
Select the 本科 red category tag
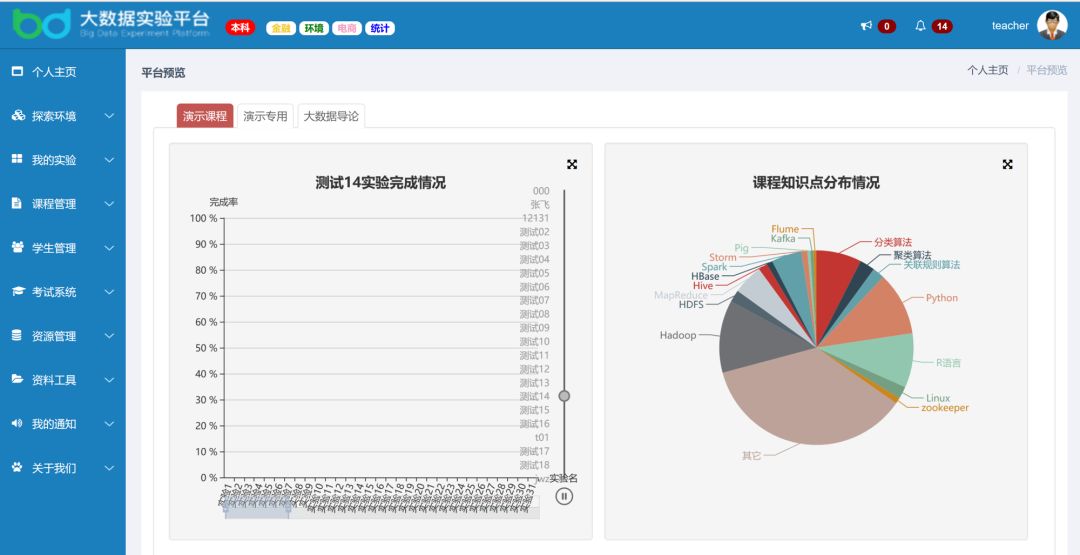coord(240,28)
